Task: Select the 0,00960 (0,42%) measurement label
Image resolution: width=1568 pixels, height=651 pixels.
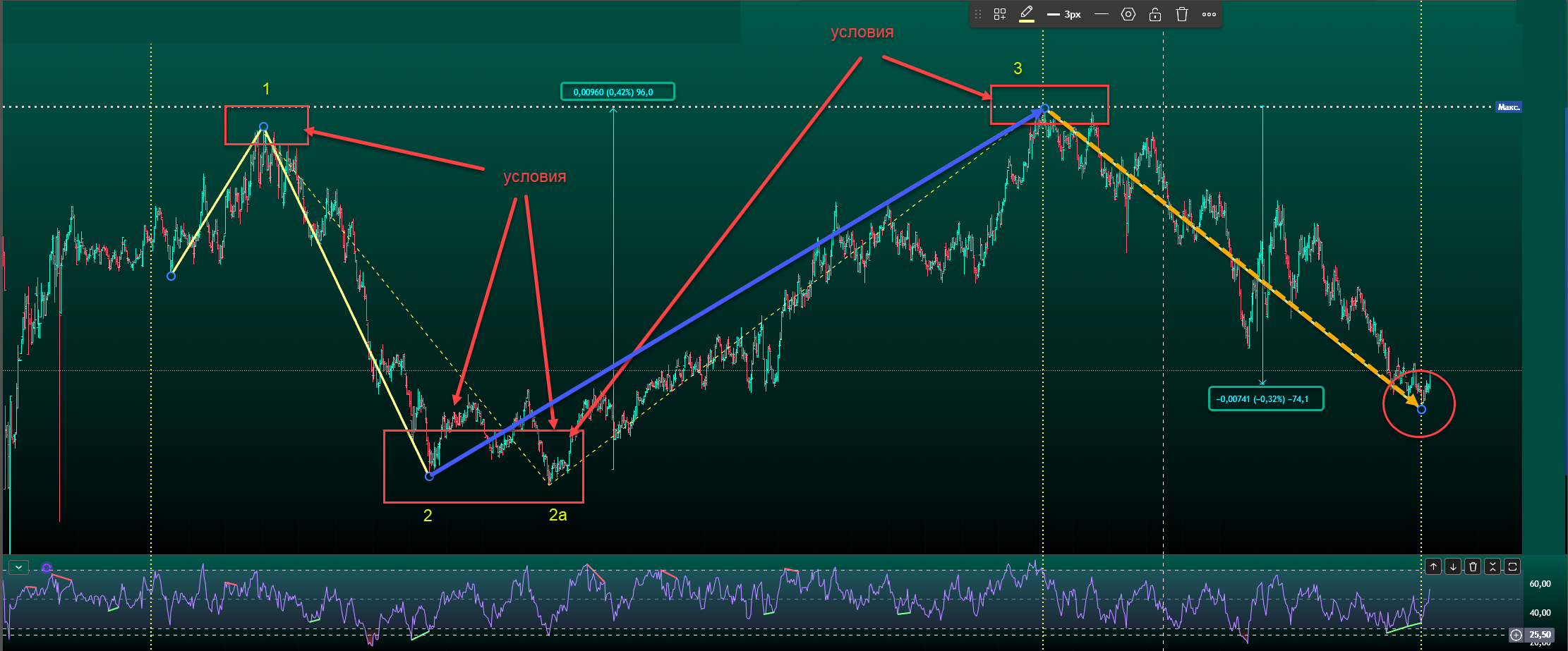Action: [617, 92]
